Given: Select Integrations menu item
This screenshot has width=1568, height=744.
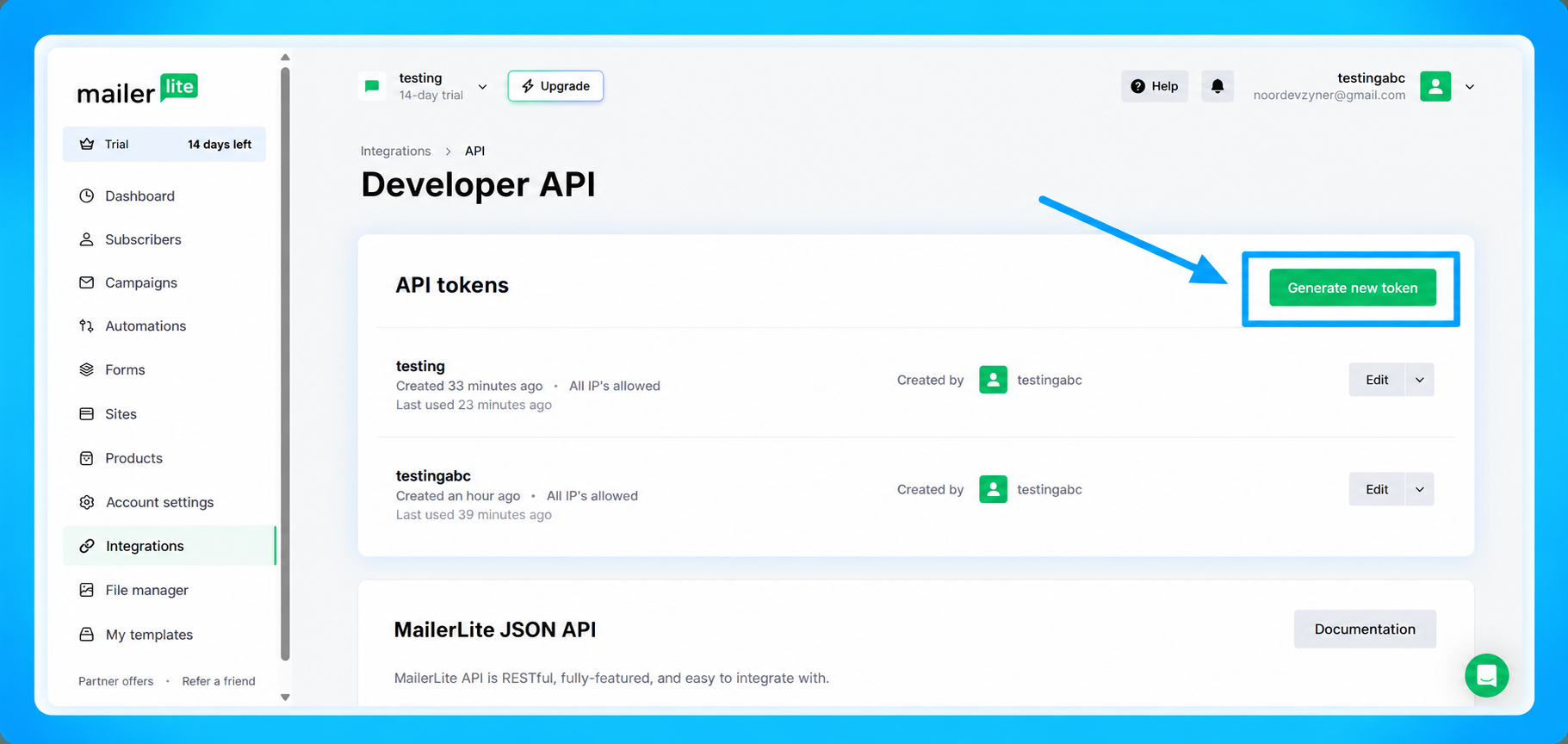Looking at the screenshot, I should [x=169, y=546].
